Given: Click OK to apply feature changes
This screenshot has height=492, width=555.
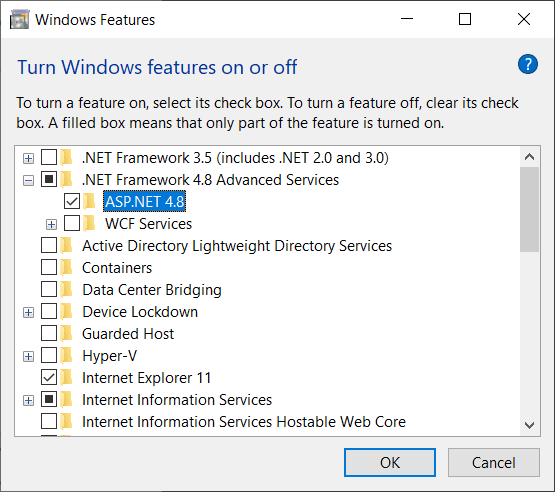Looking at the screenshot, I should click(x=390, y=463).
